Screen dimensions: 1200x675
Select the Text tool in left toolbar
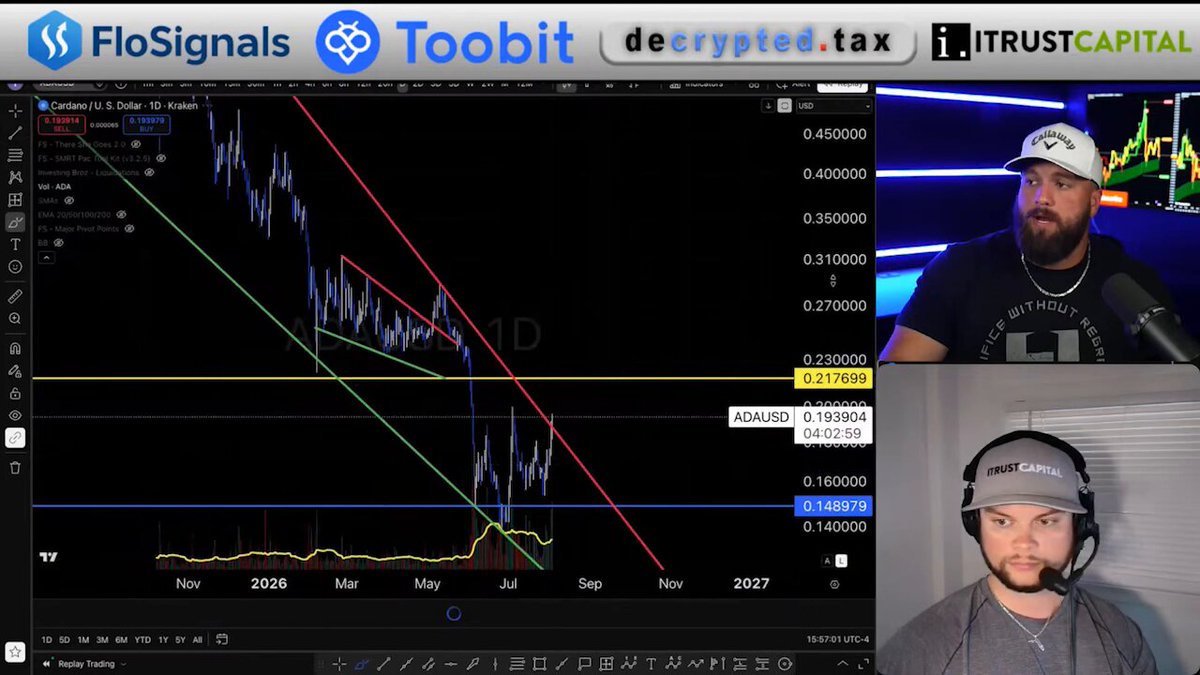click(x=15, y=244)
